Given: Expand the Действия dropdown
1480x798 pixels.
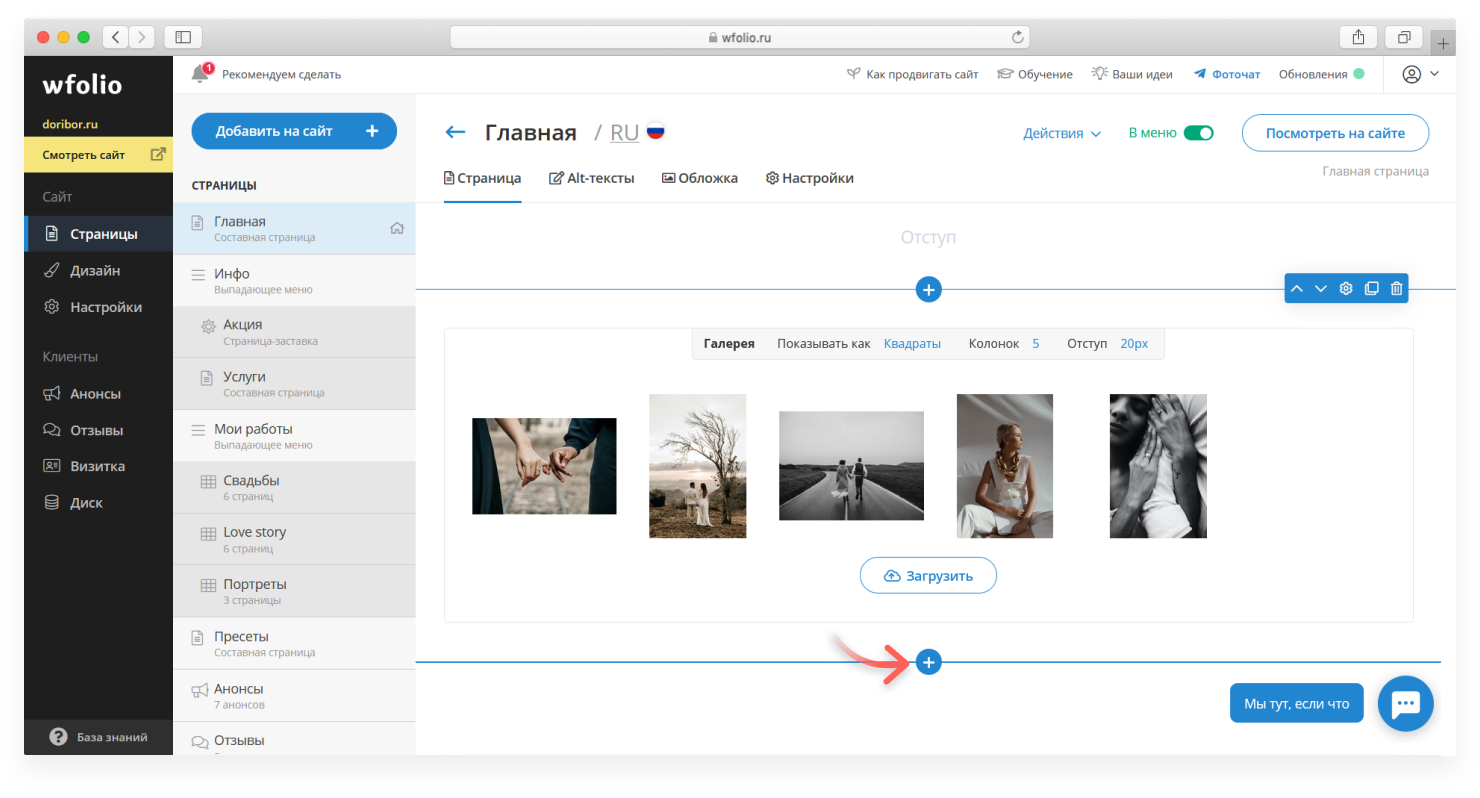Looking at the screenshot, I should click(x=1062, y=133).
